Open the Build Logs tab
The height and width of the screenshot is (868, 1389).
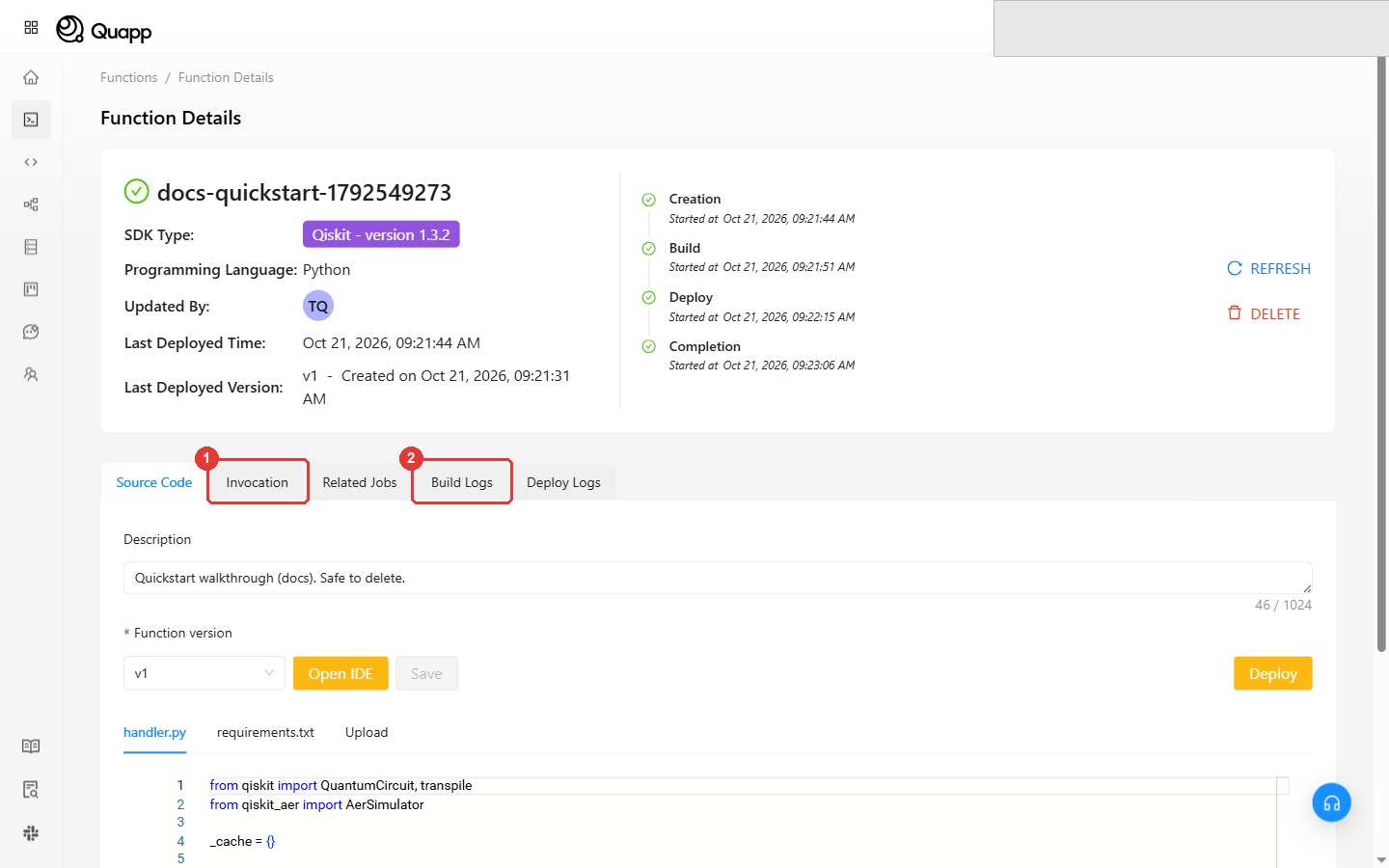[x=462, y=482]
